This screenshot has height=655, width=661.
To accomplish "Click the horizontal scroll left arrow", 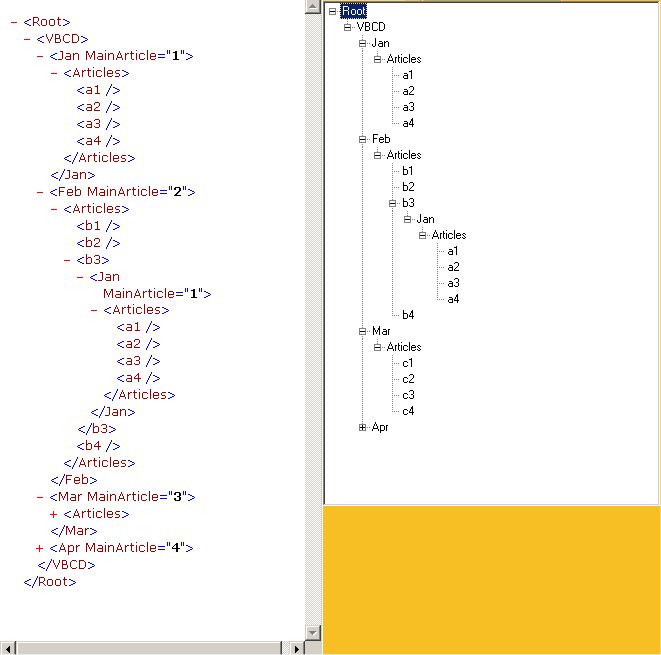I will click(8, 649).
